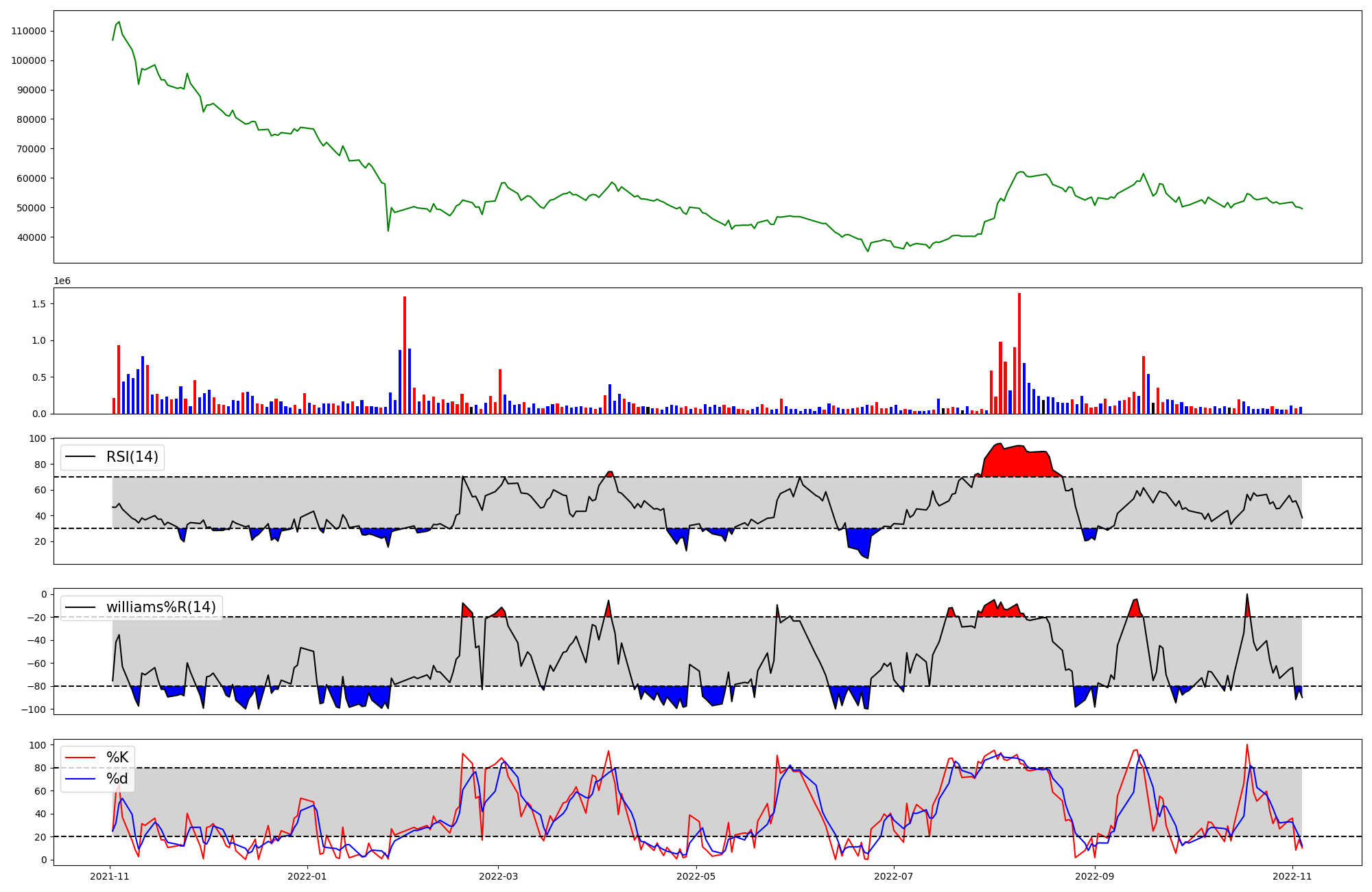1372x892 pixels.
Task: Click the %d text in the stochastic legend
Action: click(x=117, y=779)
